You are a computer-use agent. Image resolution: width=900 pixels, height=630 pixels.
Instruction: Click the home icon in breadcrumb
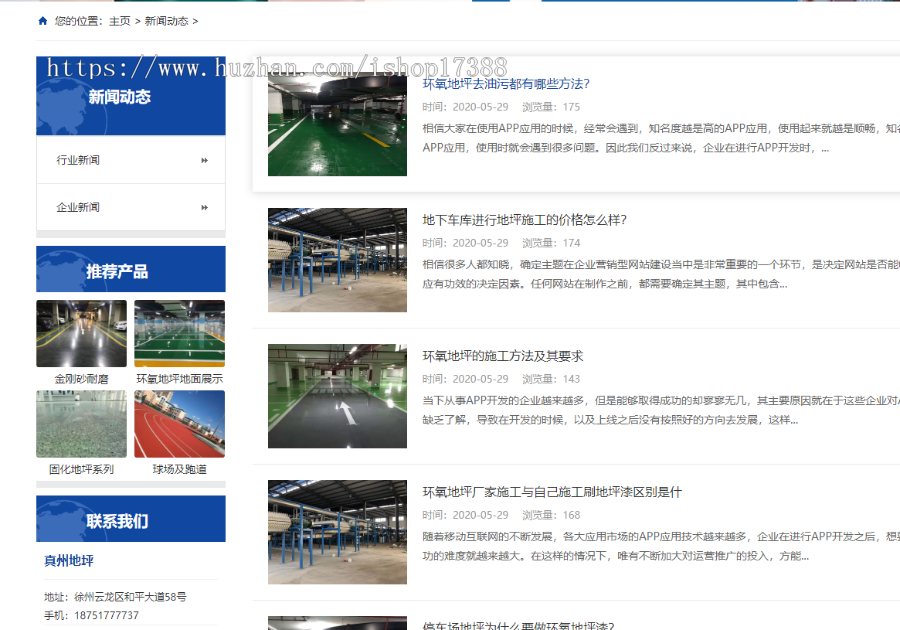(42, 21)
